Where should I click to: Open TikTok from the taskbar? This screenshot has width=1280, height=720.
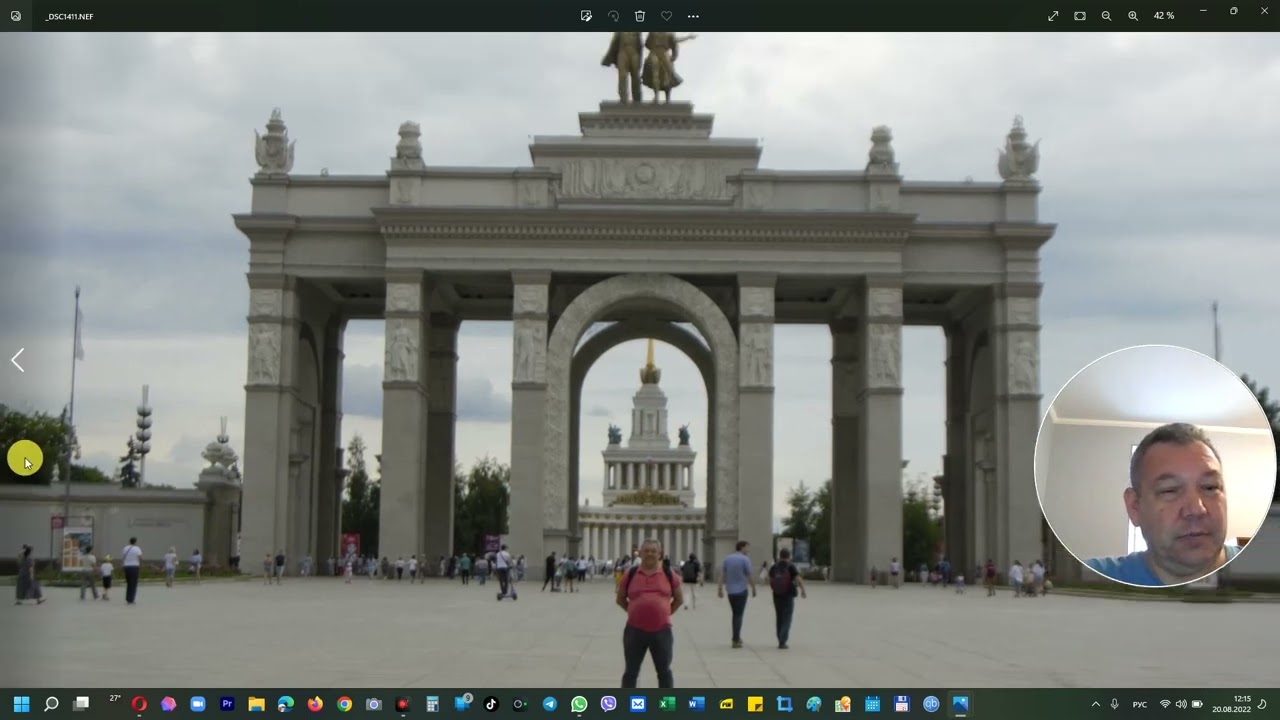(491, 704)
